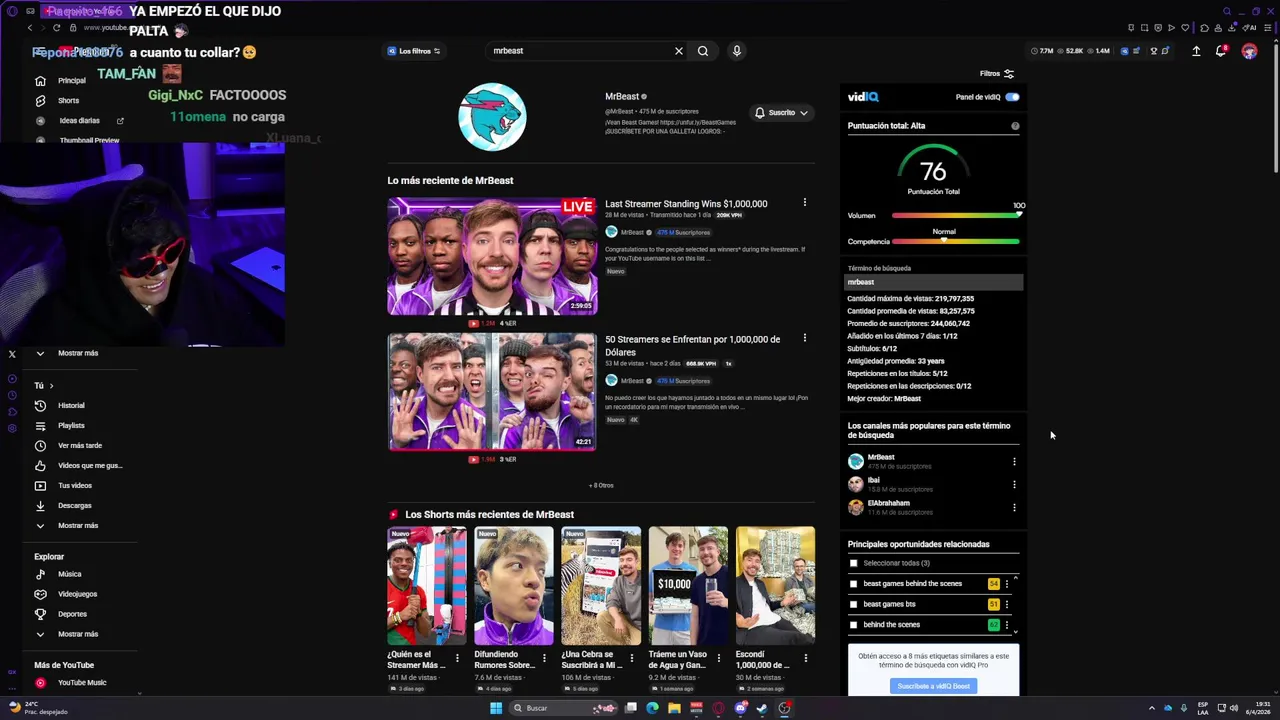Open the Escondí 1,000,000 short thumbnail

pyautogui.click(x=775, y=586)
